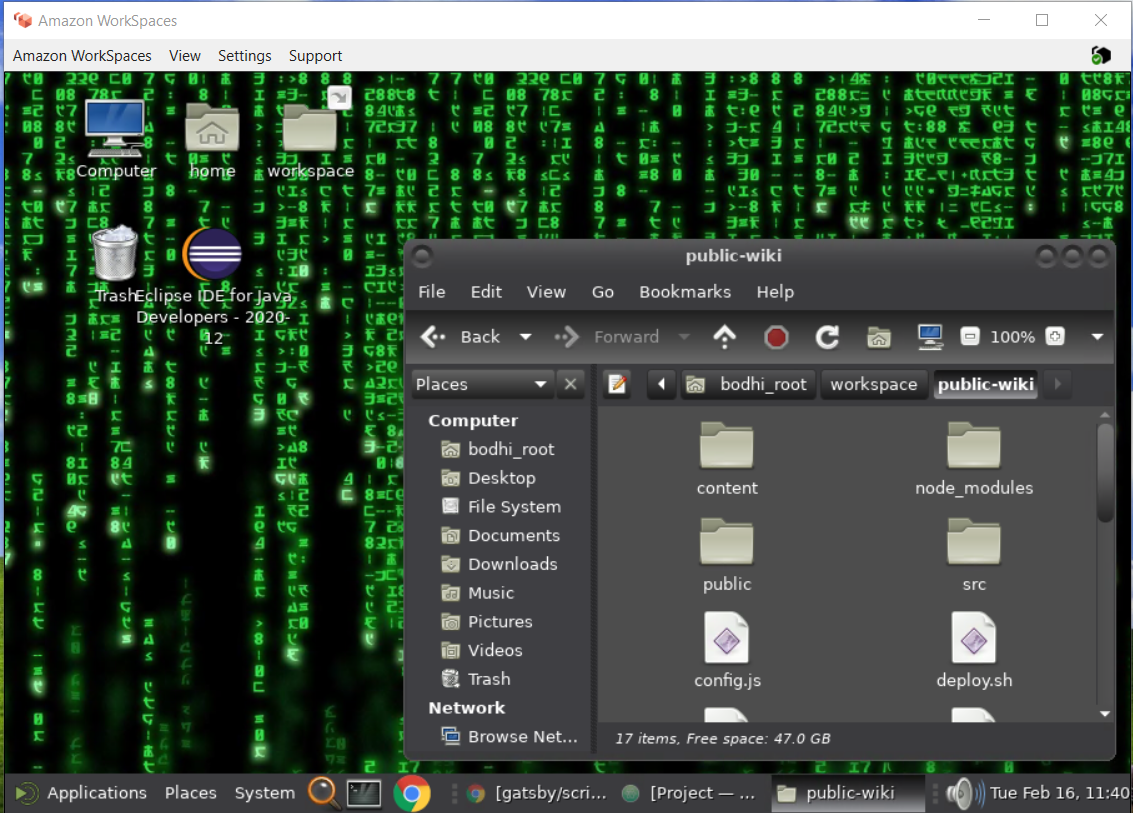Open the File menu

coord(431,292)
